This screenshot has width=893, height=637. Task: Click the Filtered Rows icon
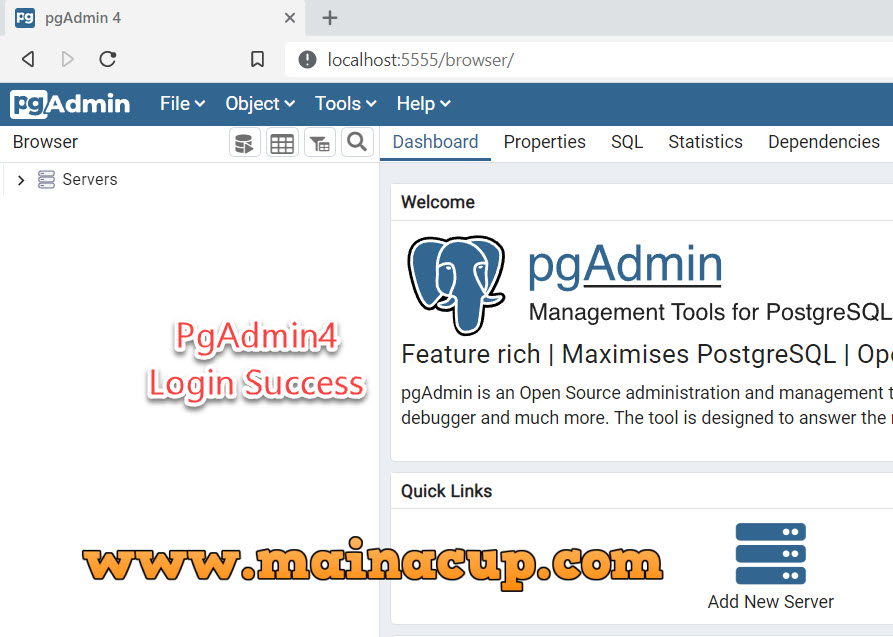pyautogui.click(x=320, y=142)
